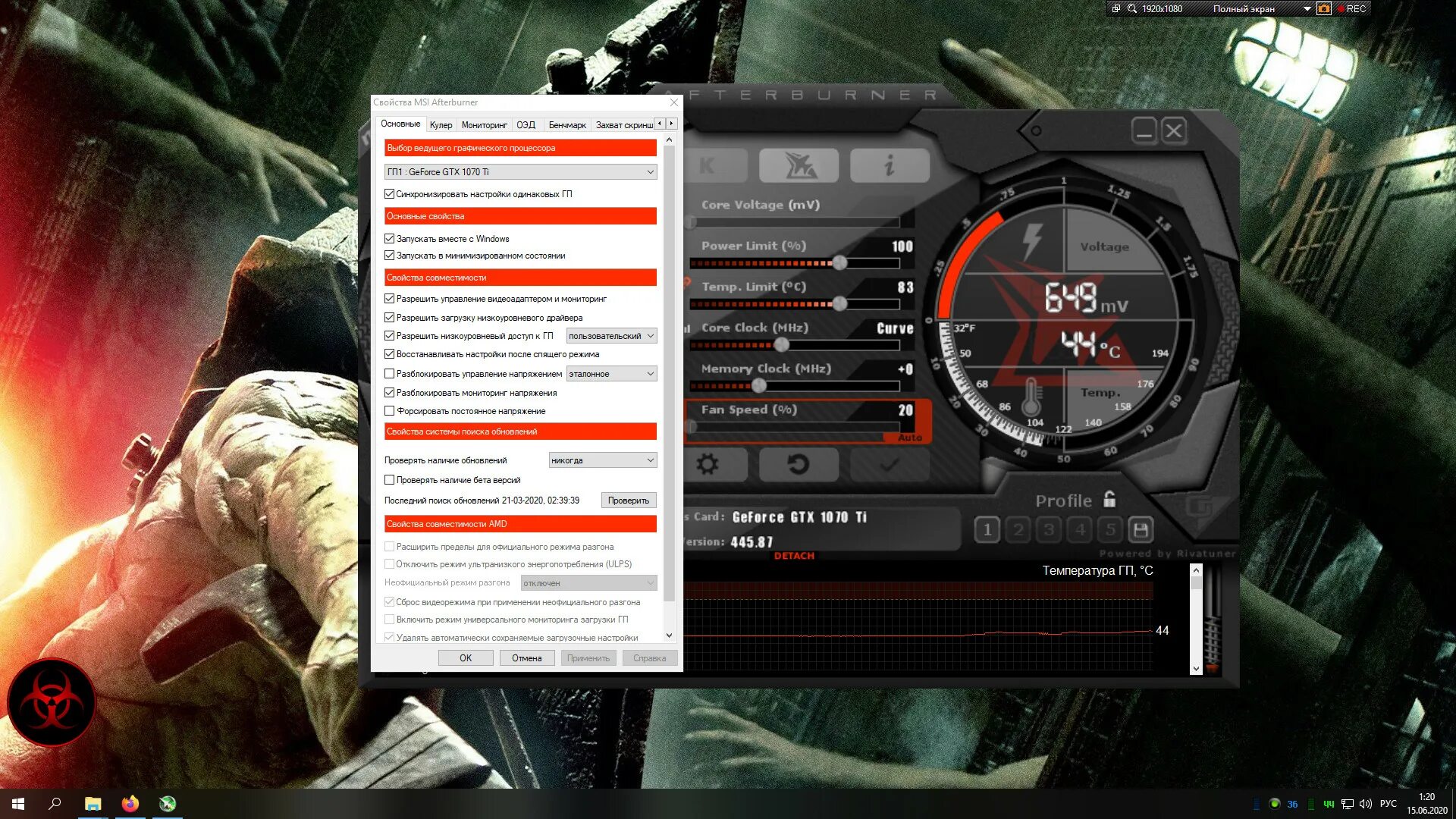Click the Kombustor jet icon button

point(799,165)
